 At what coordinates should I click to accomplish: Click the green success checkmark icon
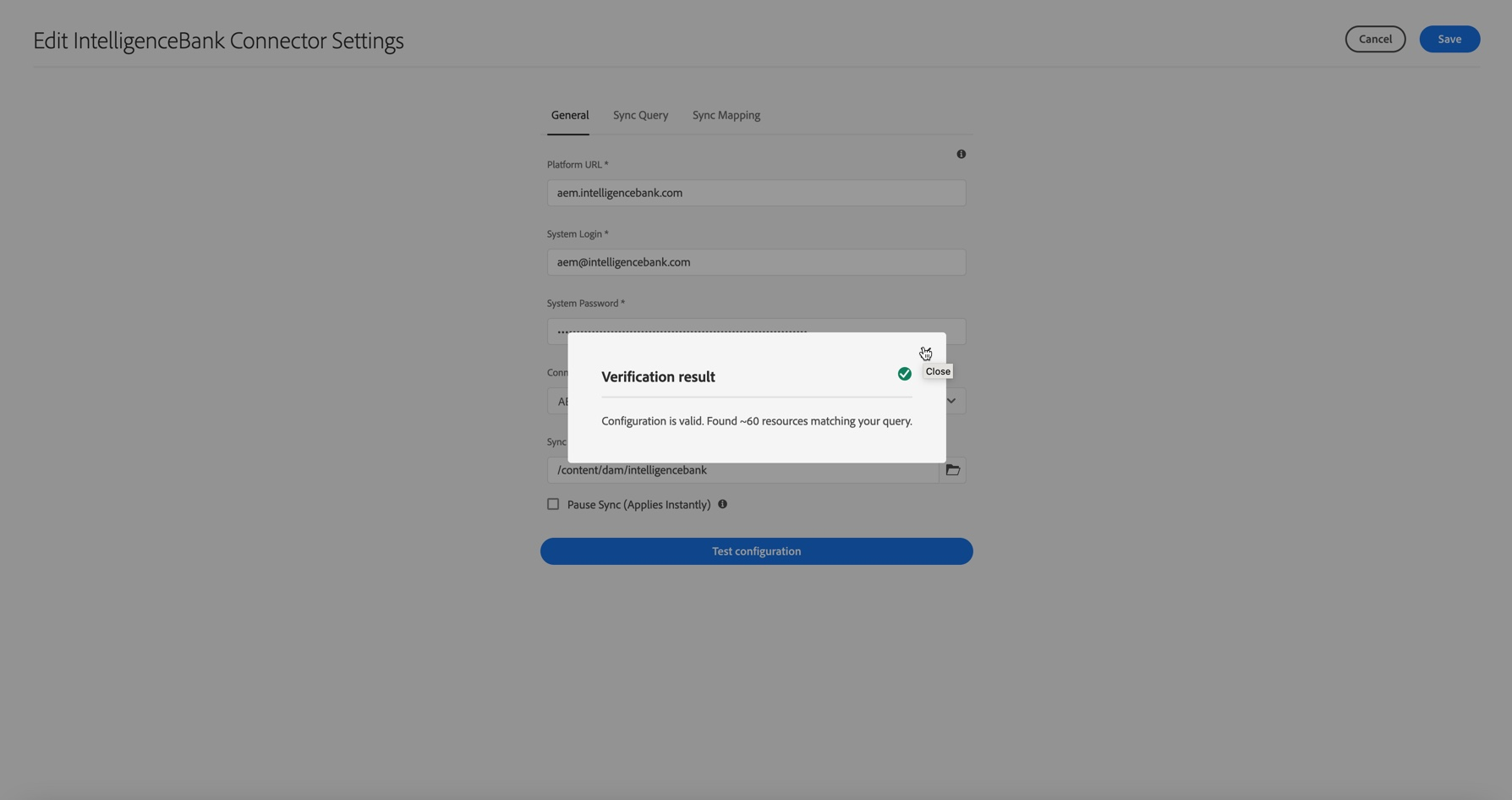click(904, 374)
